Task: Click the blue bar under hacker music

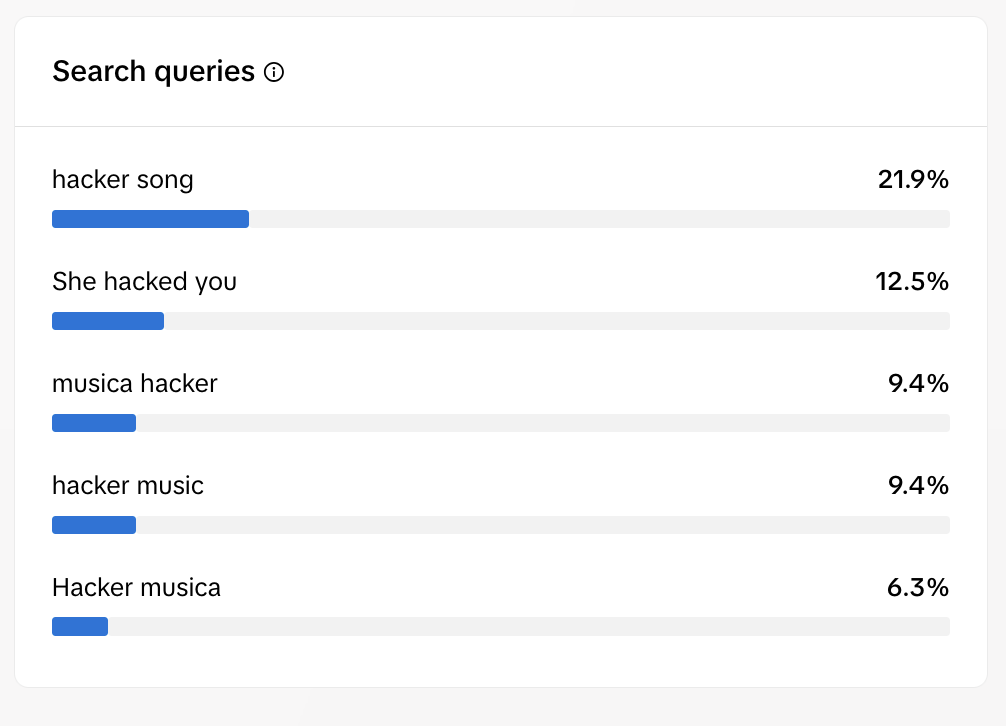Action: (x=94, y=525)
